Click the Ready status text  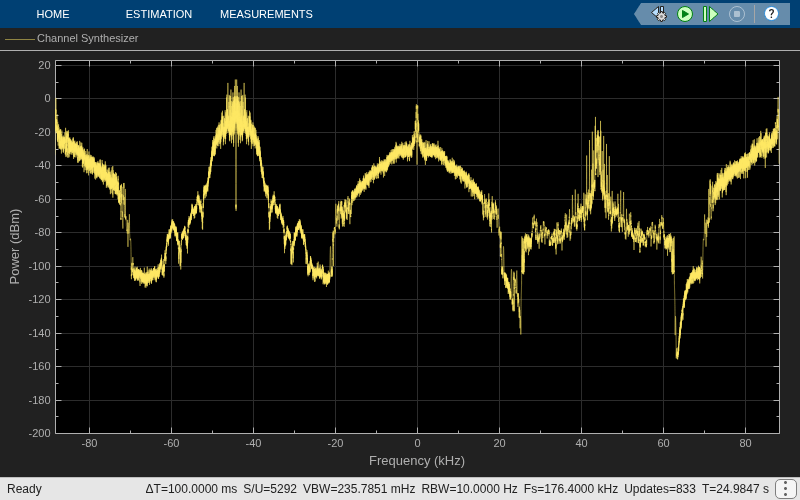[24, 489]
